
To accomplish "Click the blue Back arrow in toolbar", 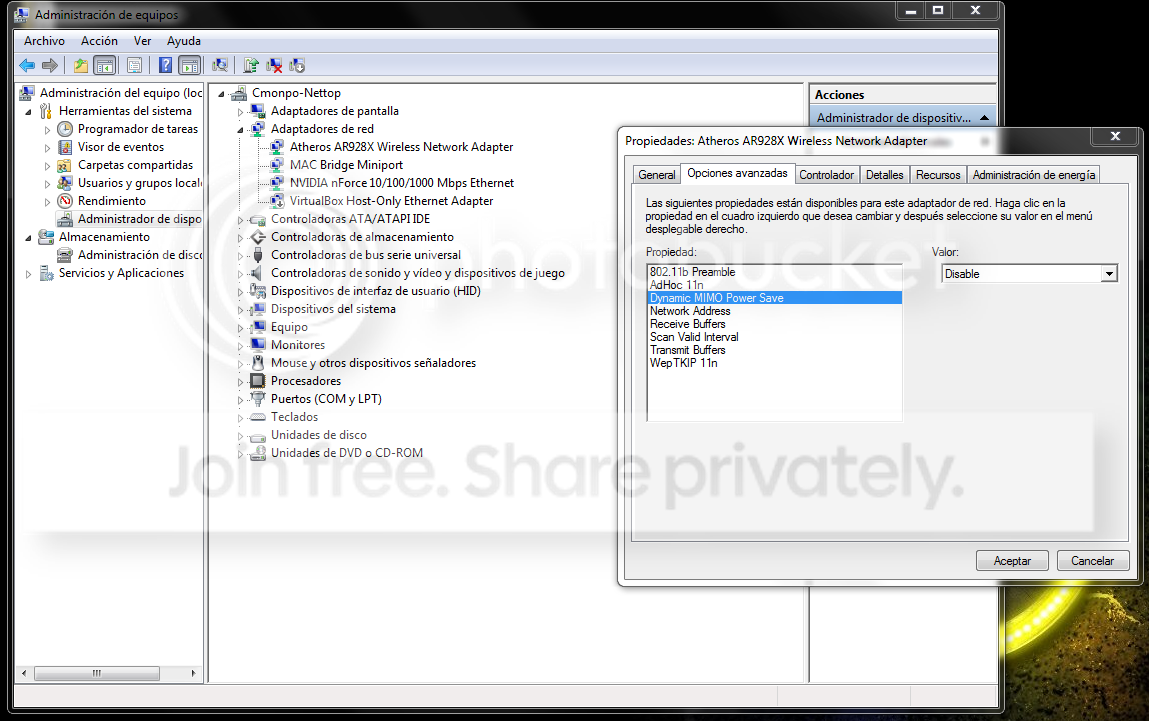I will pos(27,66).
